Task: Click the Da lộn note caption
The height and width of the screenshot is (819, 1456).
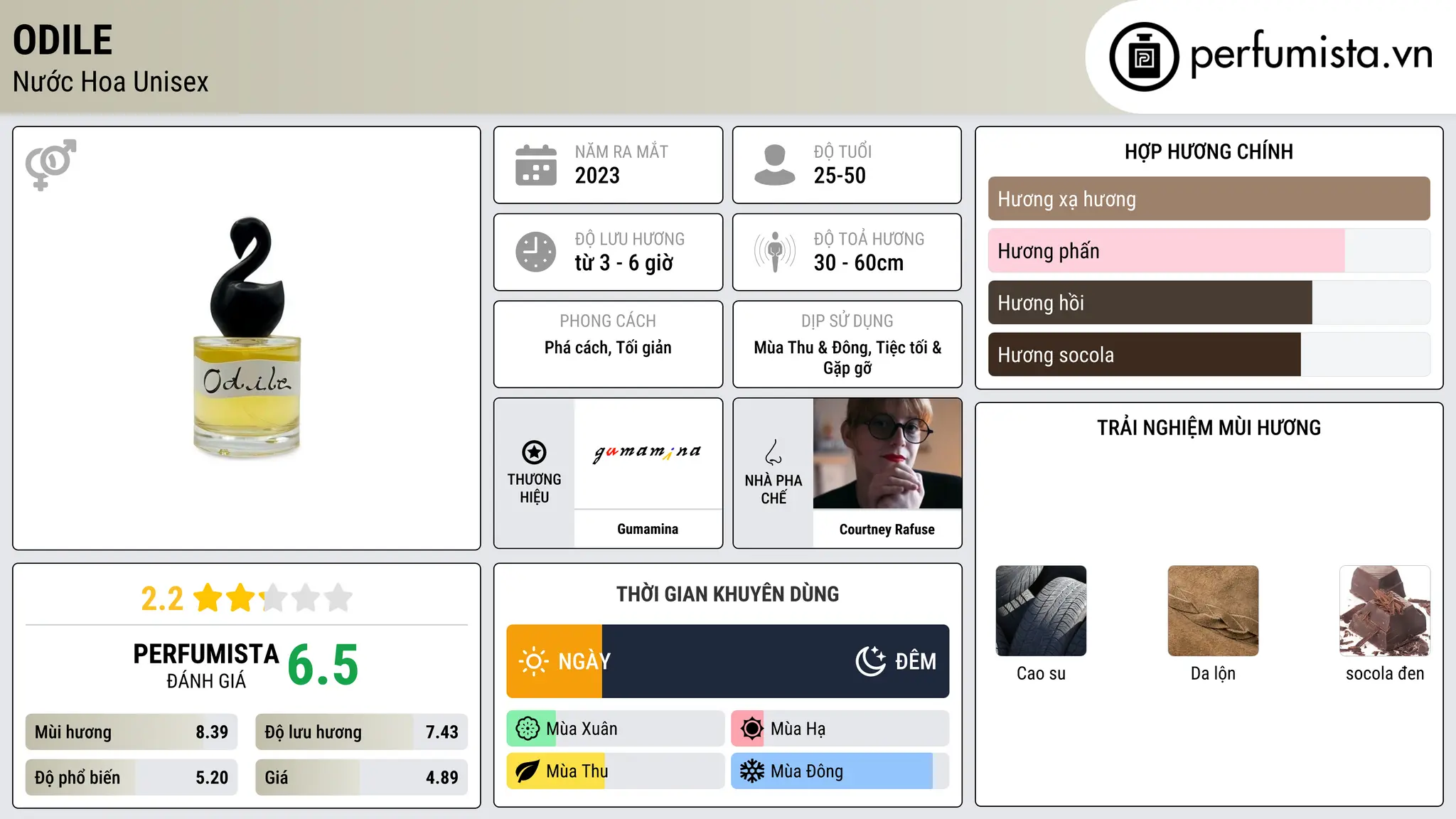Action: click(1213, 673)
